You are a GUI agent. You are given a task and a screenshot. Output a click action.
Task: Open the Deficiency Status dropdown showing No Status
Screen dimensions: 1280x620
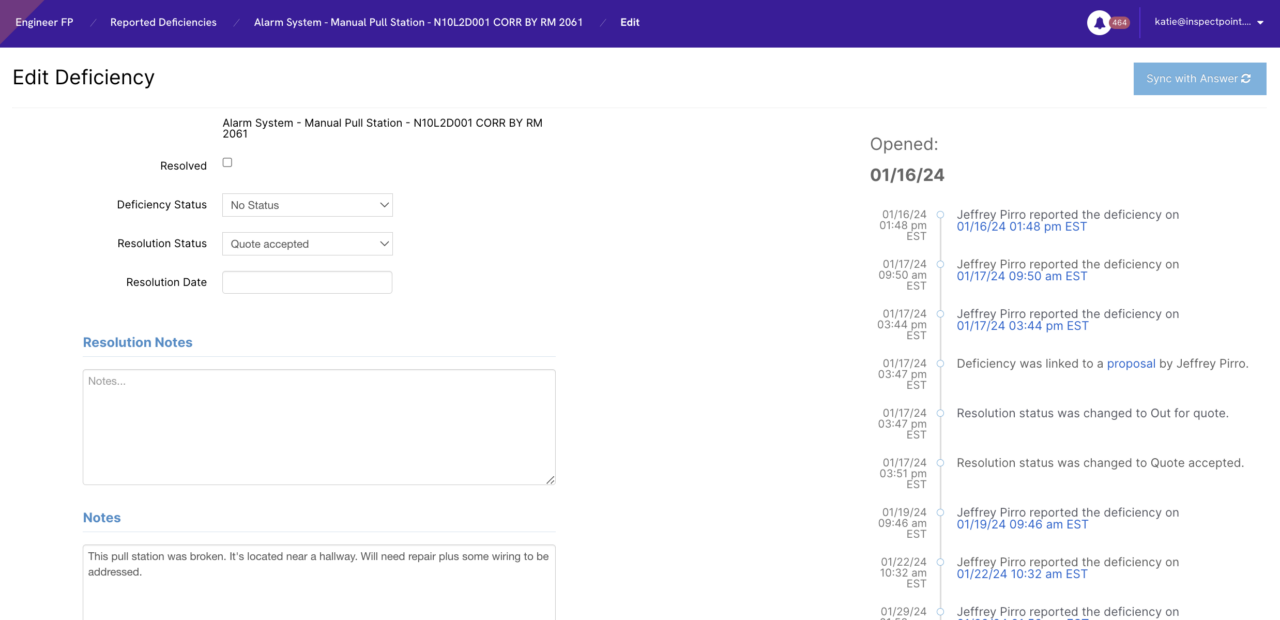point(307,205)
